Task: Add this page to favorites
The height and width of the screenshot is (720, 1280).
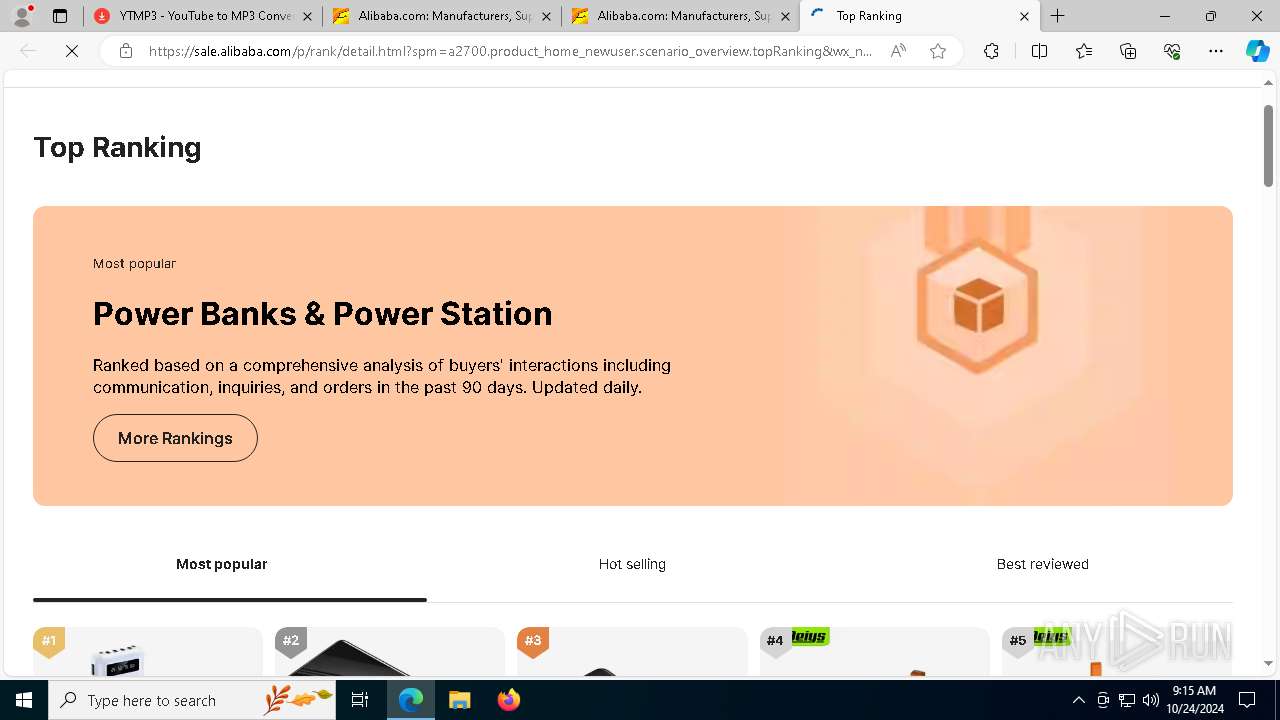Action: 938,51
